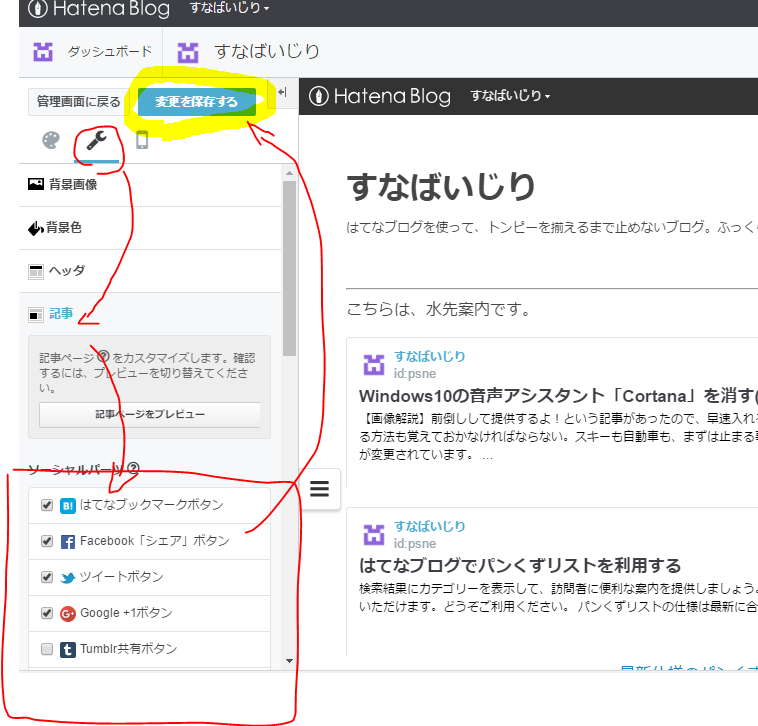Image resolution: width=758 pixels, height=726 pixels.
Task: Open the design palette tab icon
Action: click(x=51, y=141)
